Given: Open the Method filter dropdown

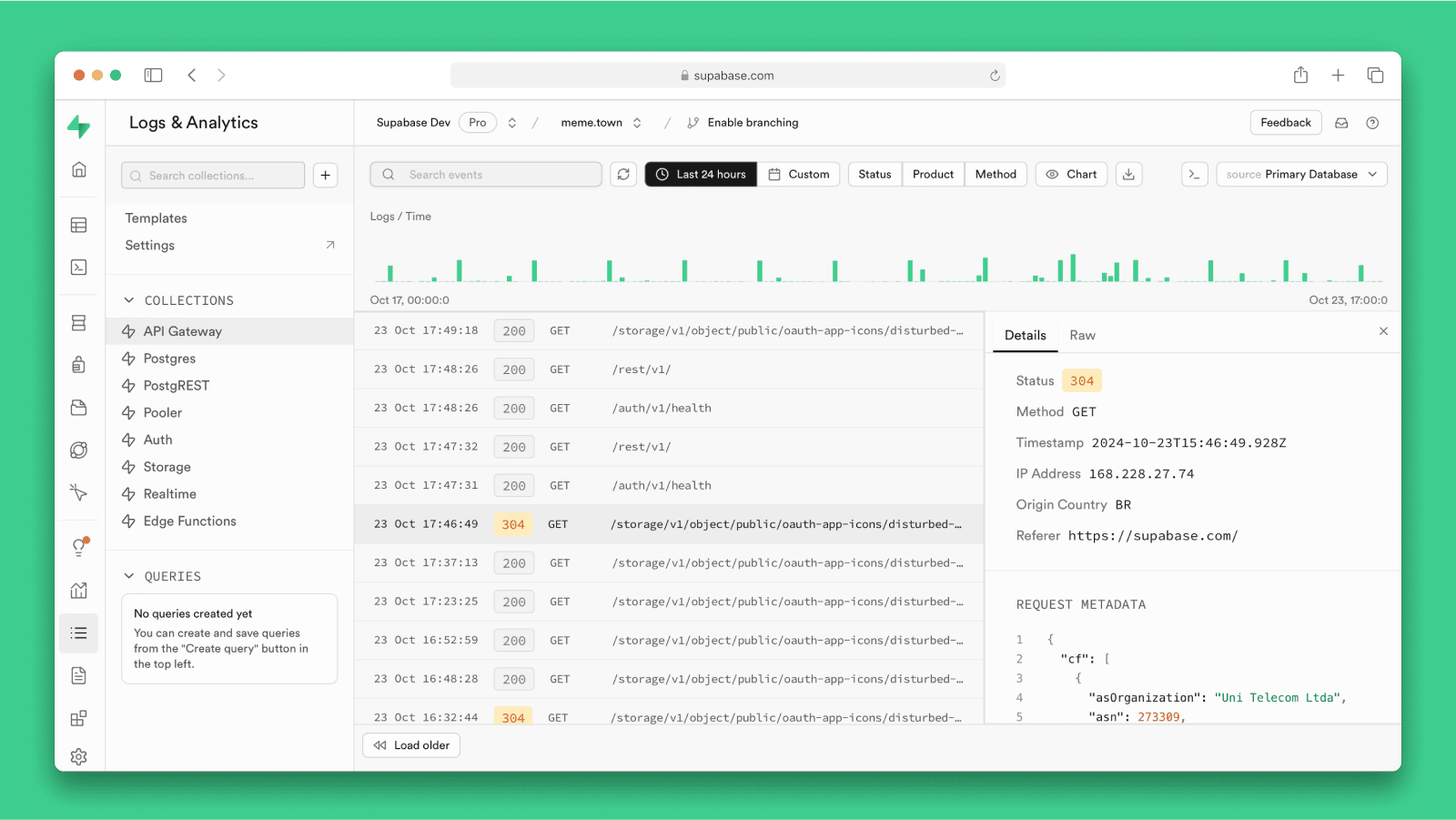Looking at the screenshot, I should pyautogui.click(x=996, y=175).
